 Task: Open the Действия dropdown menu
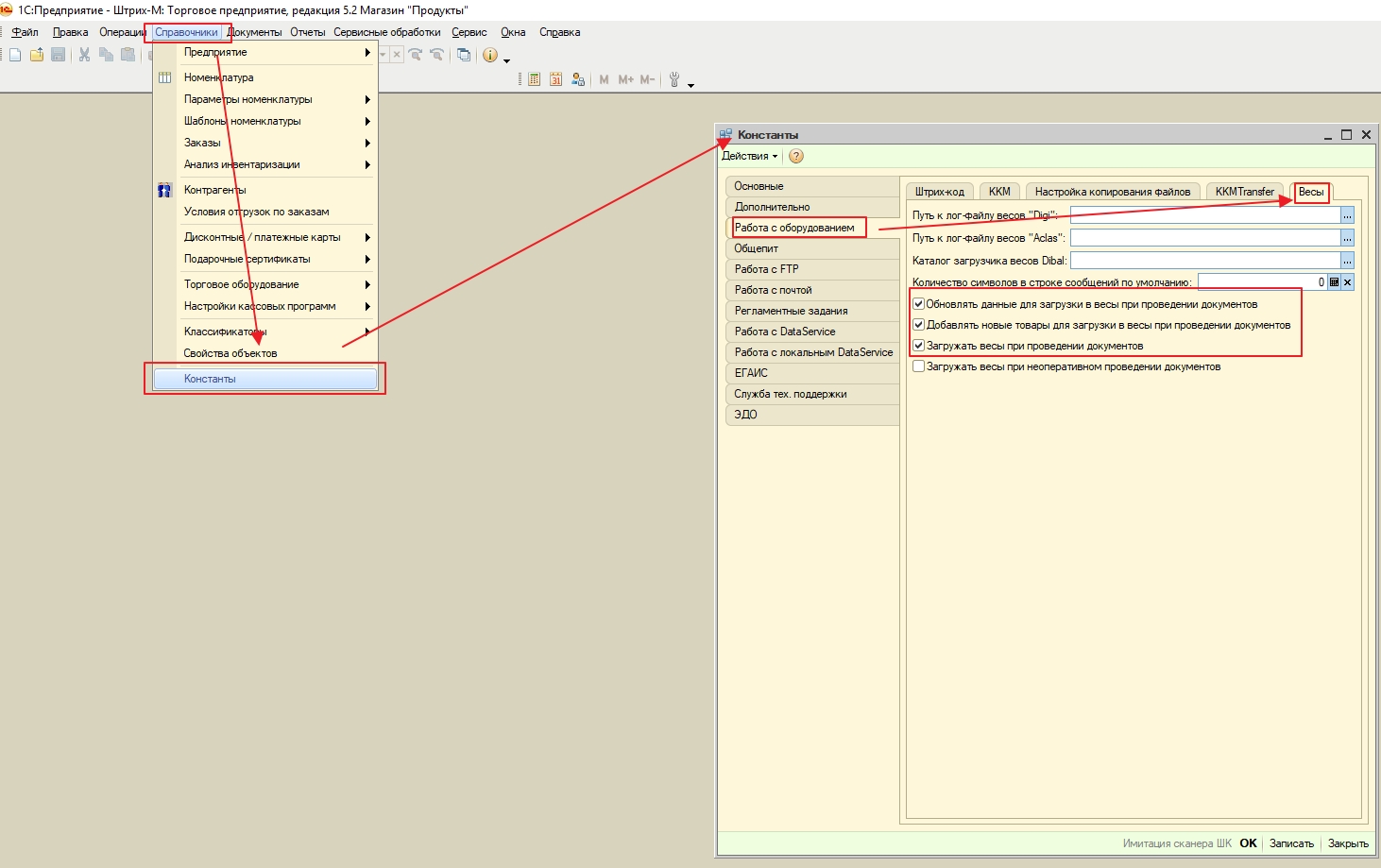[x=749, y=157]
